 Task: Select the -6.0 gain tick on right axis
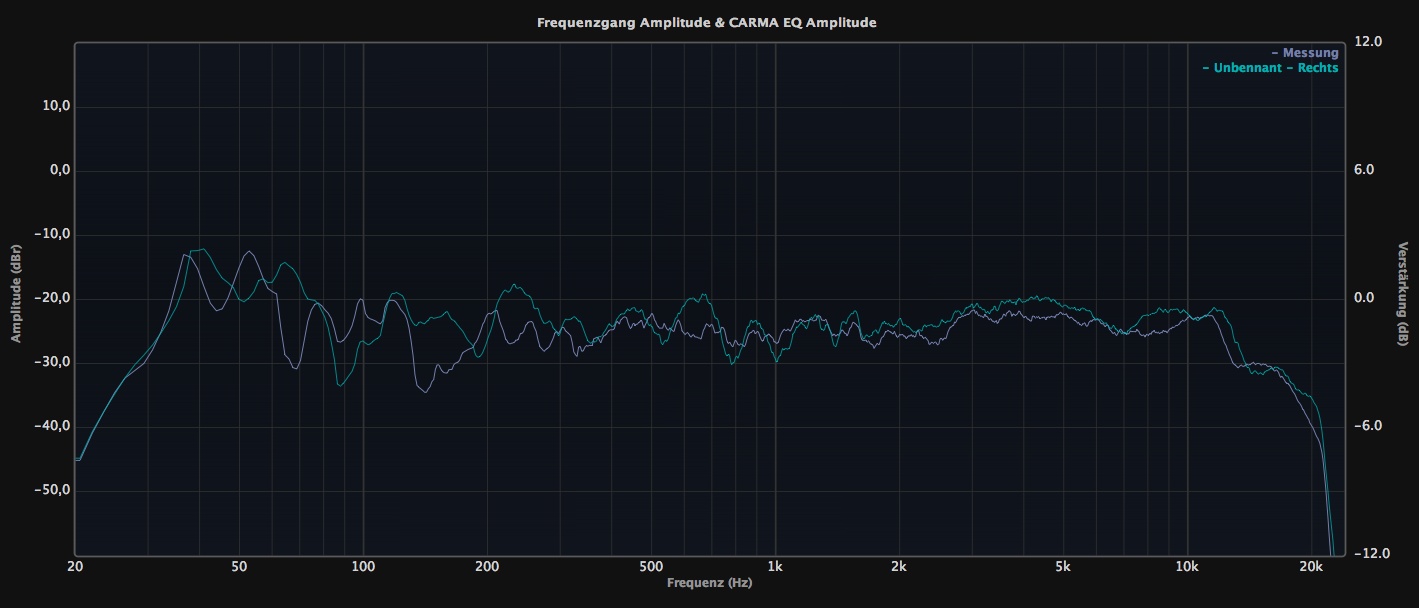[1367, 426]
